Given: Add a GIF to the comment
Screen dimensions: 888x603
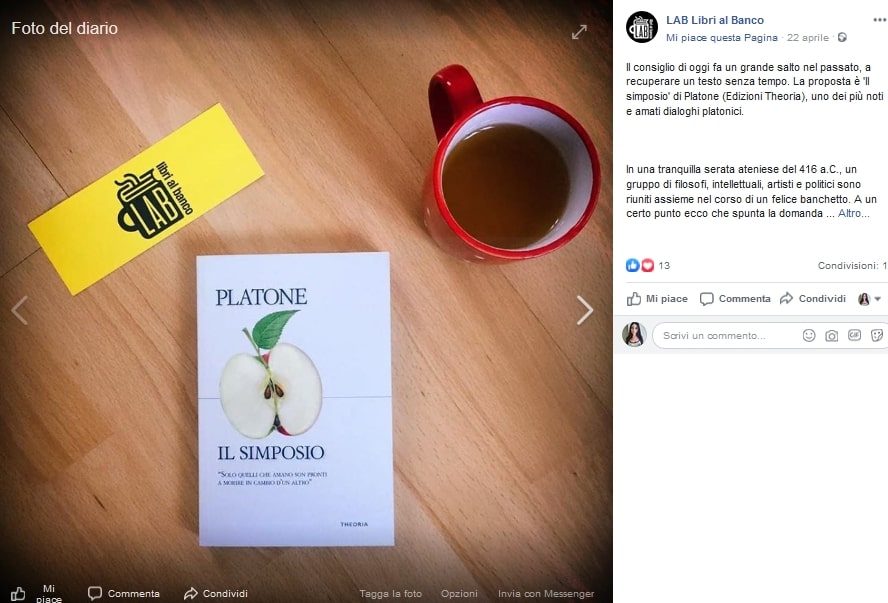Looking at the screenshot, I should tap(854, 335).
